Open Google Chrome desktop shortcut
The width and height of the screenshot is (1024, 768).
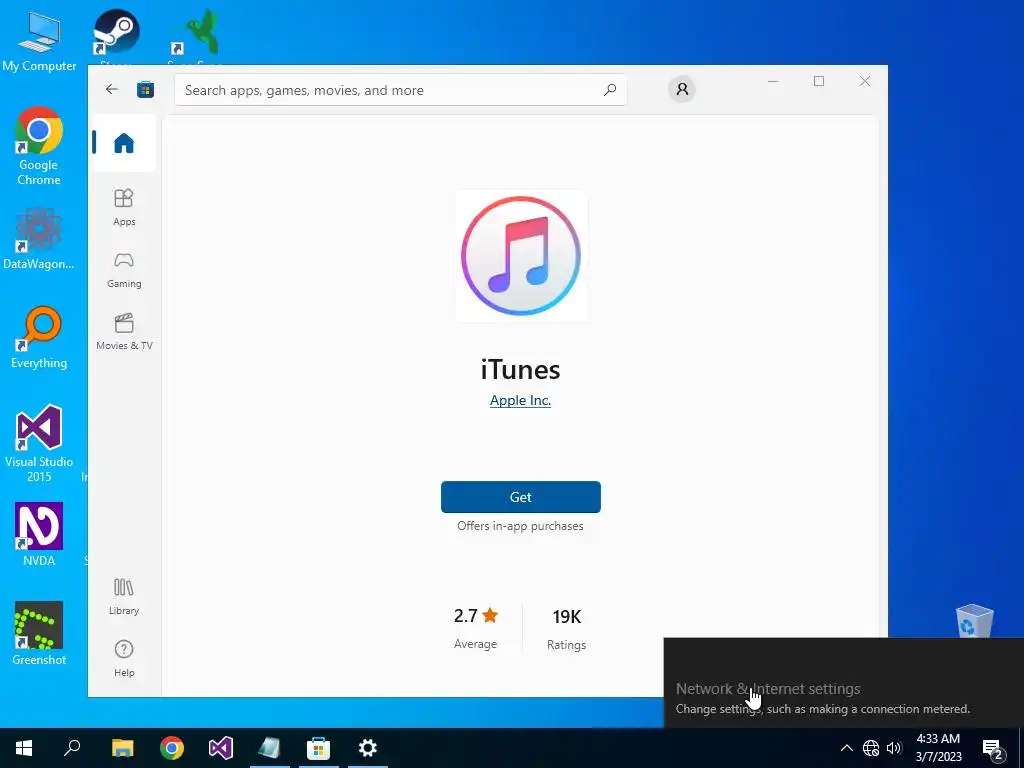click(x=39, y=146)
